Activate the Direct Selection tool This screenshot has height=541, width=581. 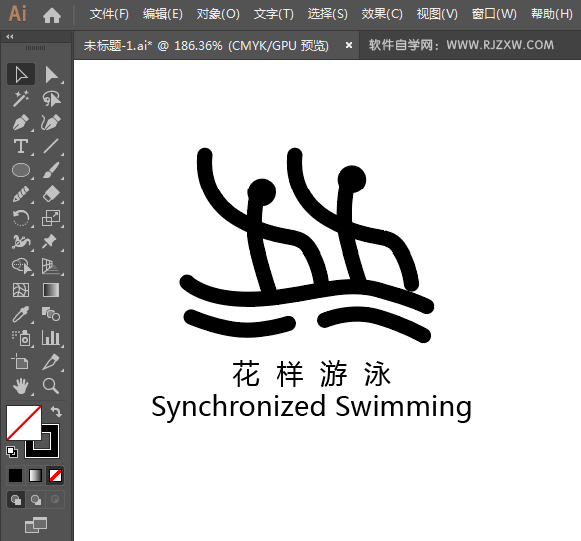coord(51,75)
